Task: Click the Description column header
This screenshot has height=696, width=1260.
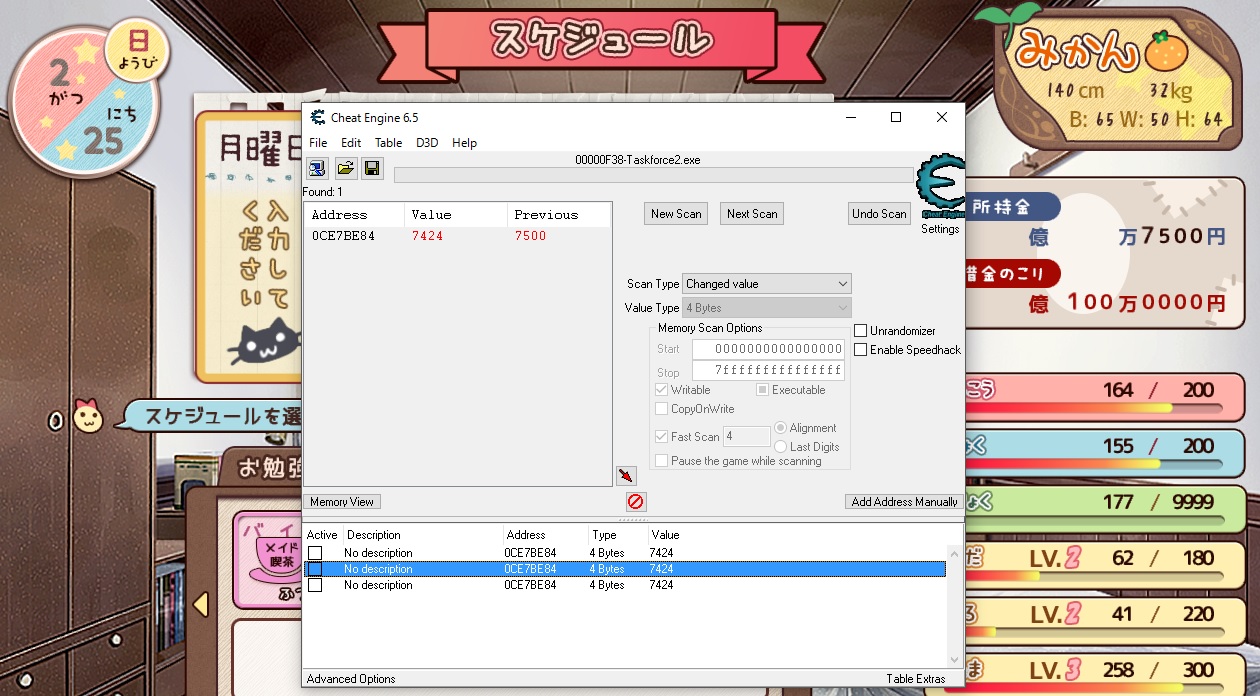Action: [x=423, y=535]
